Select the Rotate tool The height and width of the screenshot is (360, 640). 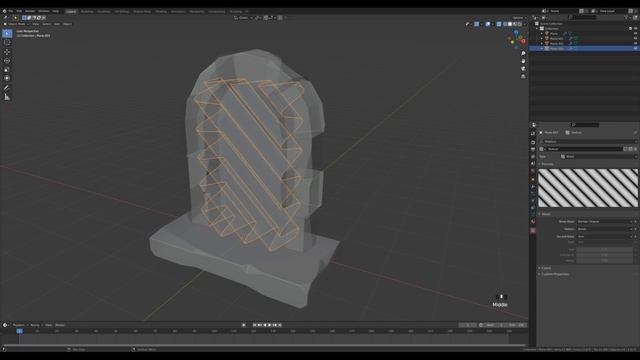[7, 61]
